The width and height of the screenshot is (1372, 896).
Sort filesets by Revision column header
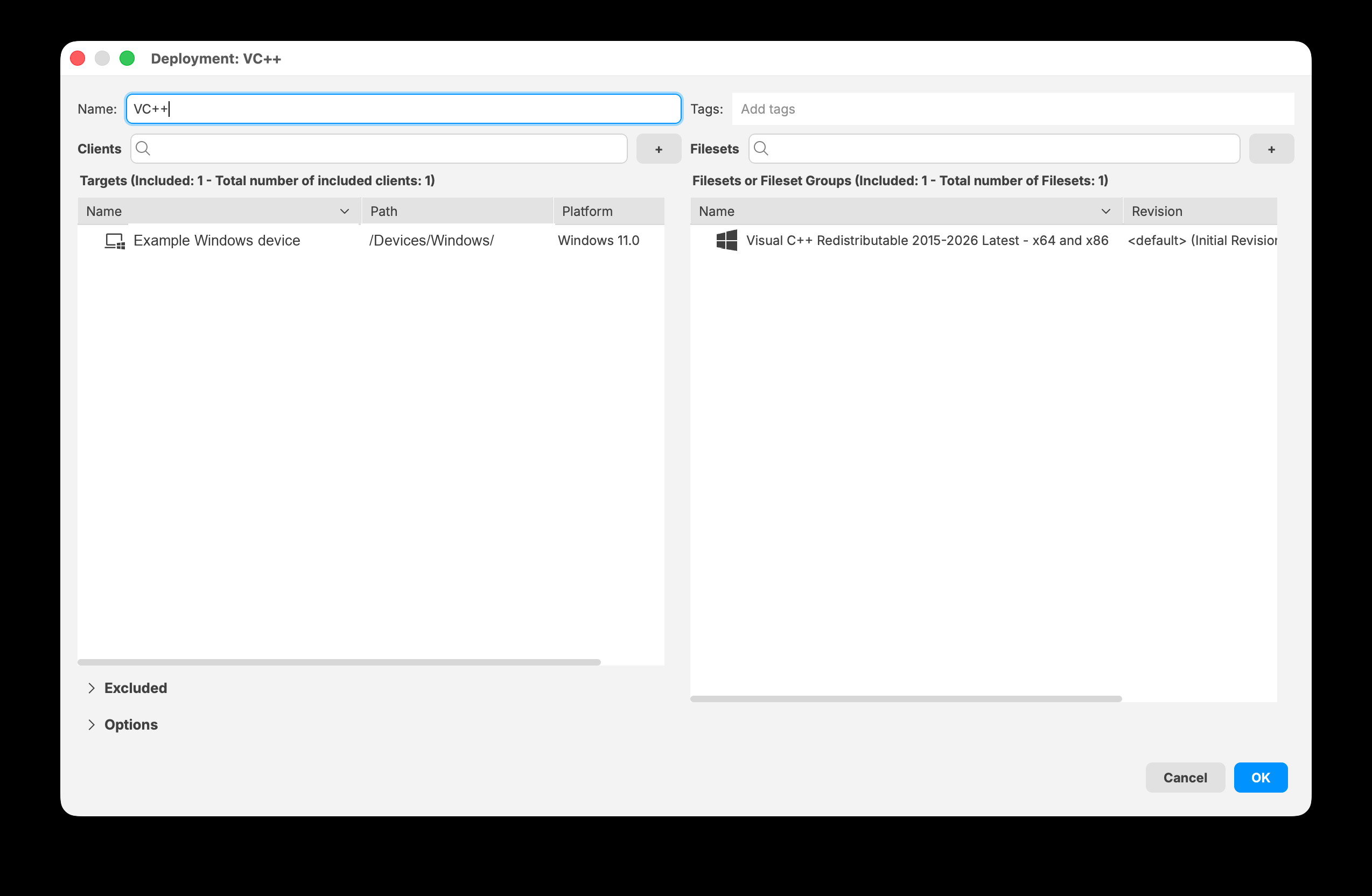click(1200, 212)
